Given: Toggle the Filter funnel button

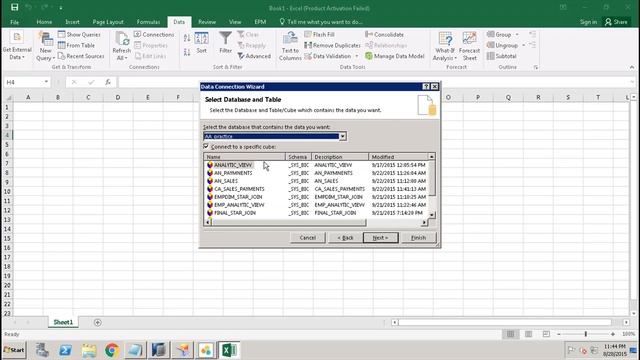Looking at the screenshot, I should (225, 43).
